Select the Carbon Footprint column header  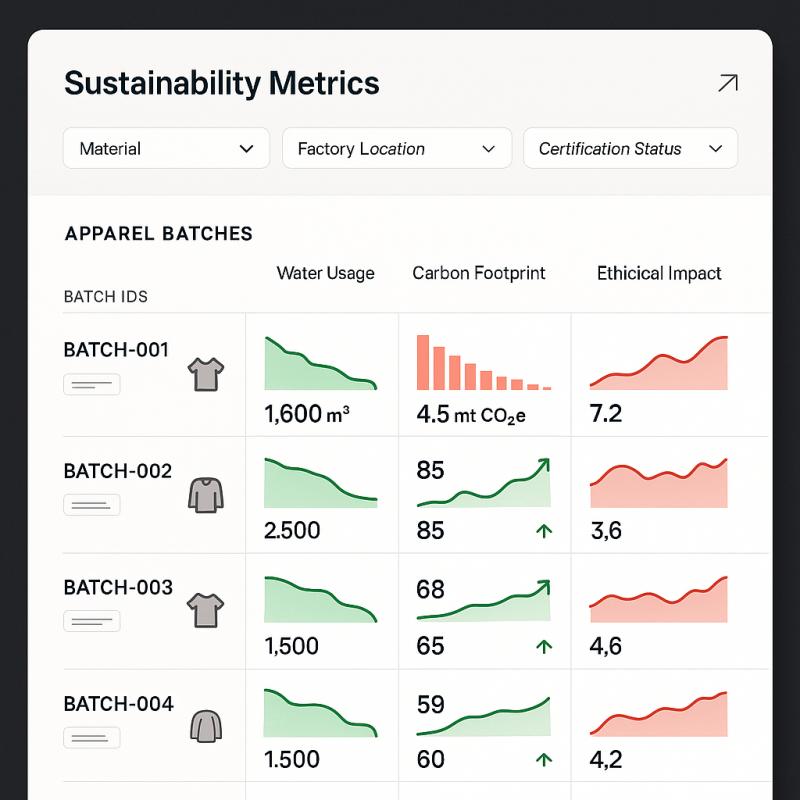point(479,273)
